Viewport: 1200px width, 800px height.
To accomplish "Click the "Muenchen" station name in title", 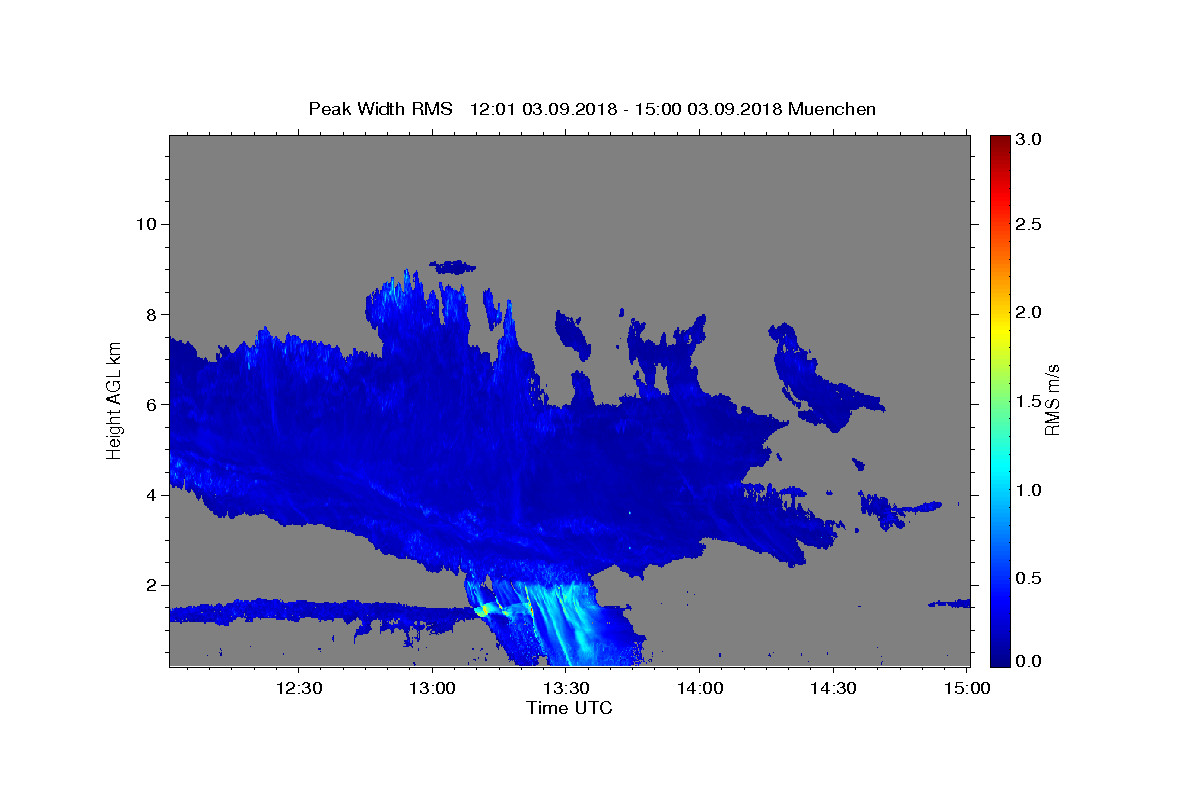I will (832, 109).
